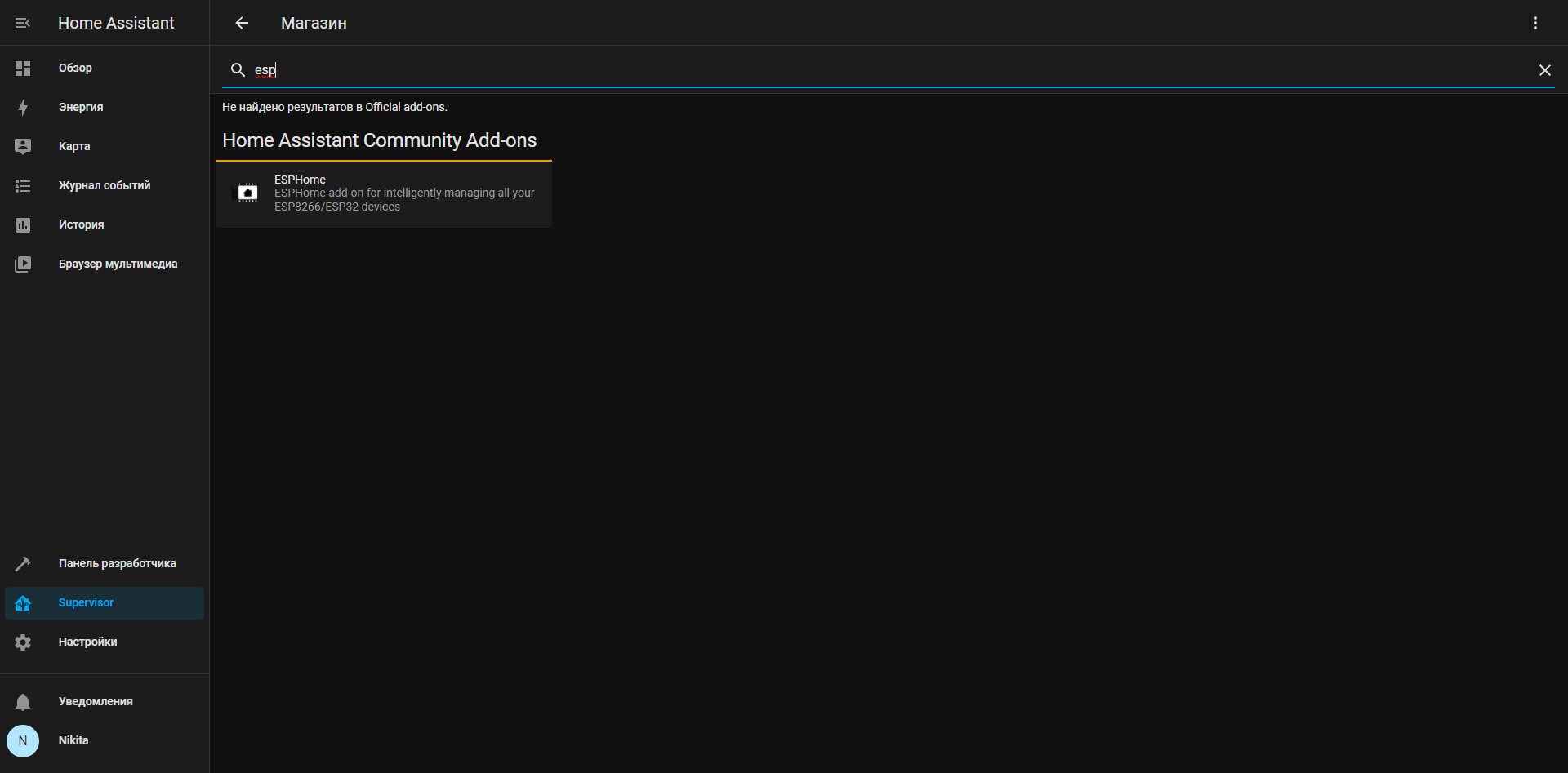1568x773 pixels.
Task: Click the Settings gear icon
Action: coord(23,642)
